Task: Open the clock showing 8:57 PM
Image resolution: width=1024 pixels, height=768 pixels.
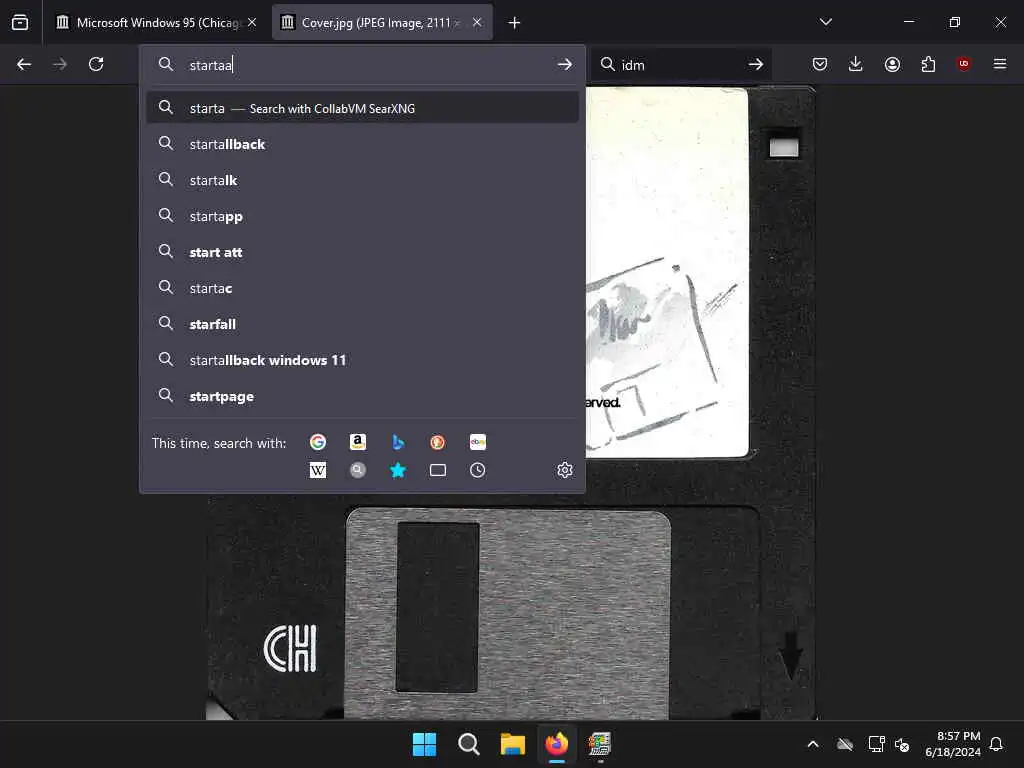Action: pos(953,744)
